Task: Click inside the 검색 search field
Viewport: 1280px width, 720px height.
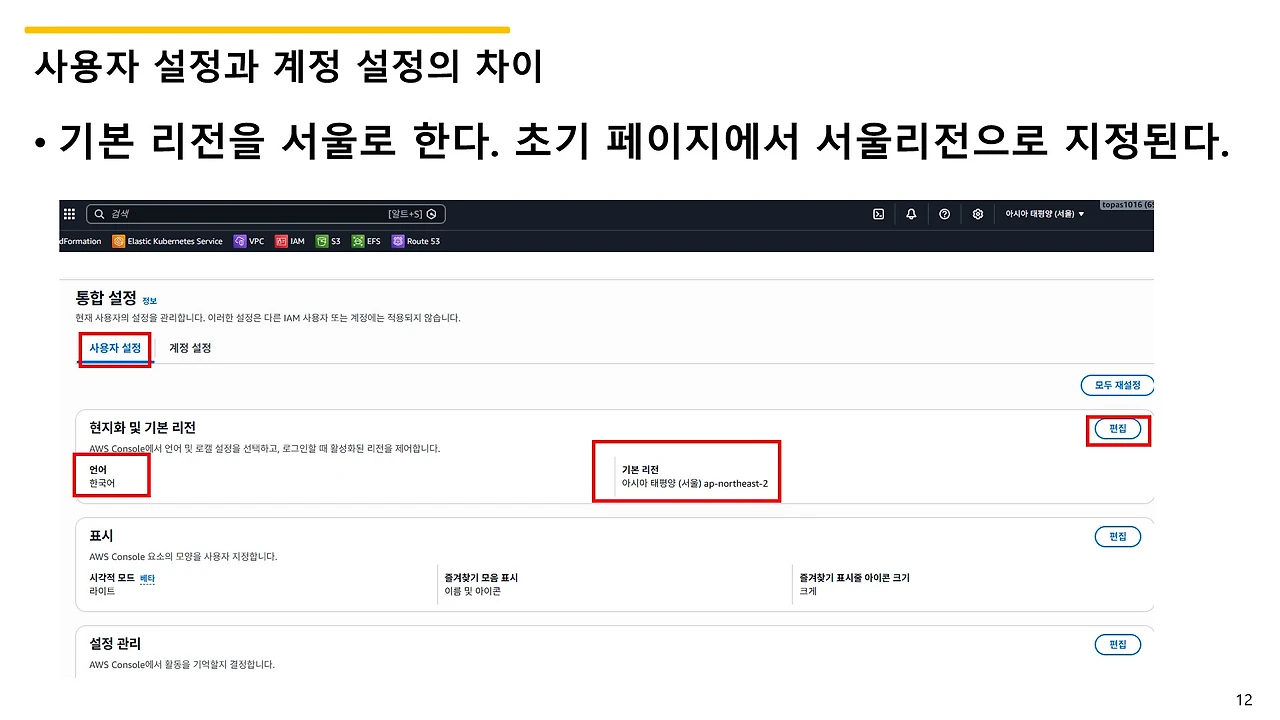Action: (x=250, y=213)
